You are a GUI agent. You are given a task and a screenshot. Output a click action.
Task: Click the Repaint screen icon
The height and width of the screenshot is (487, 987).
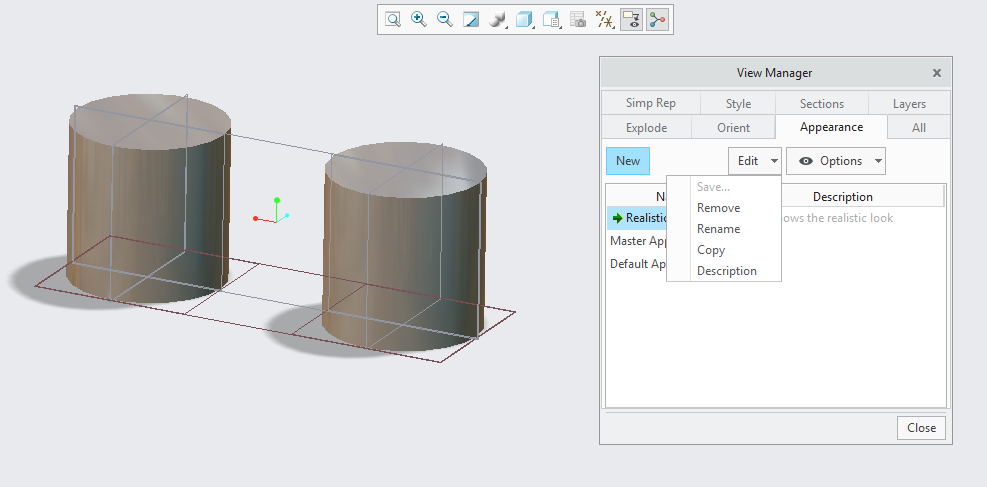tap(471, 19)
